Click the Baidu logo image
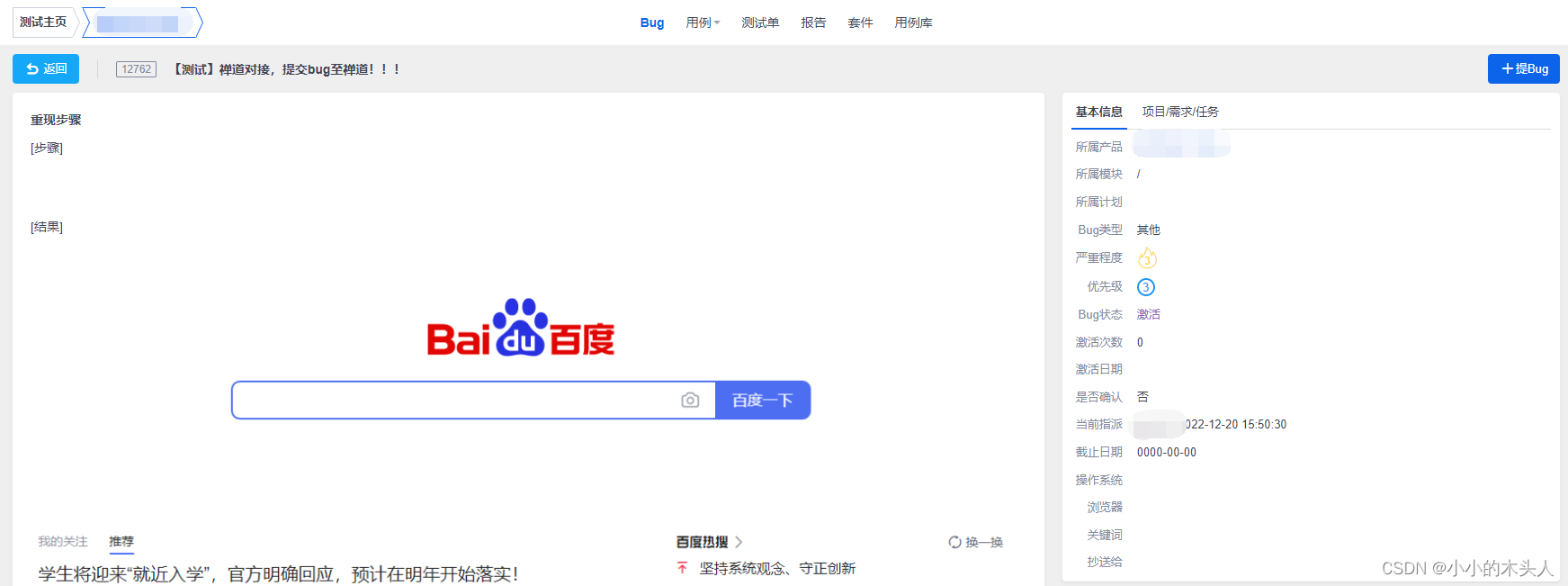Screen dimensions: 1568x586 pos(521,328)
